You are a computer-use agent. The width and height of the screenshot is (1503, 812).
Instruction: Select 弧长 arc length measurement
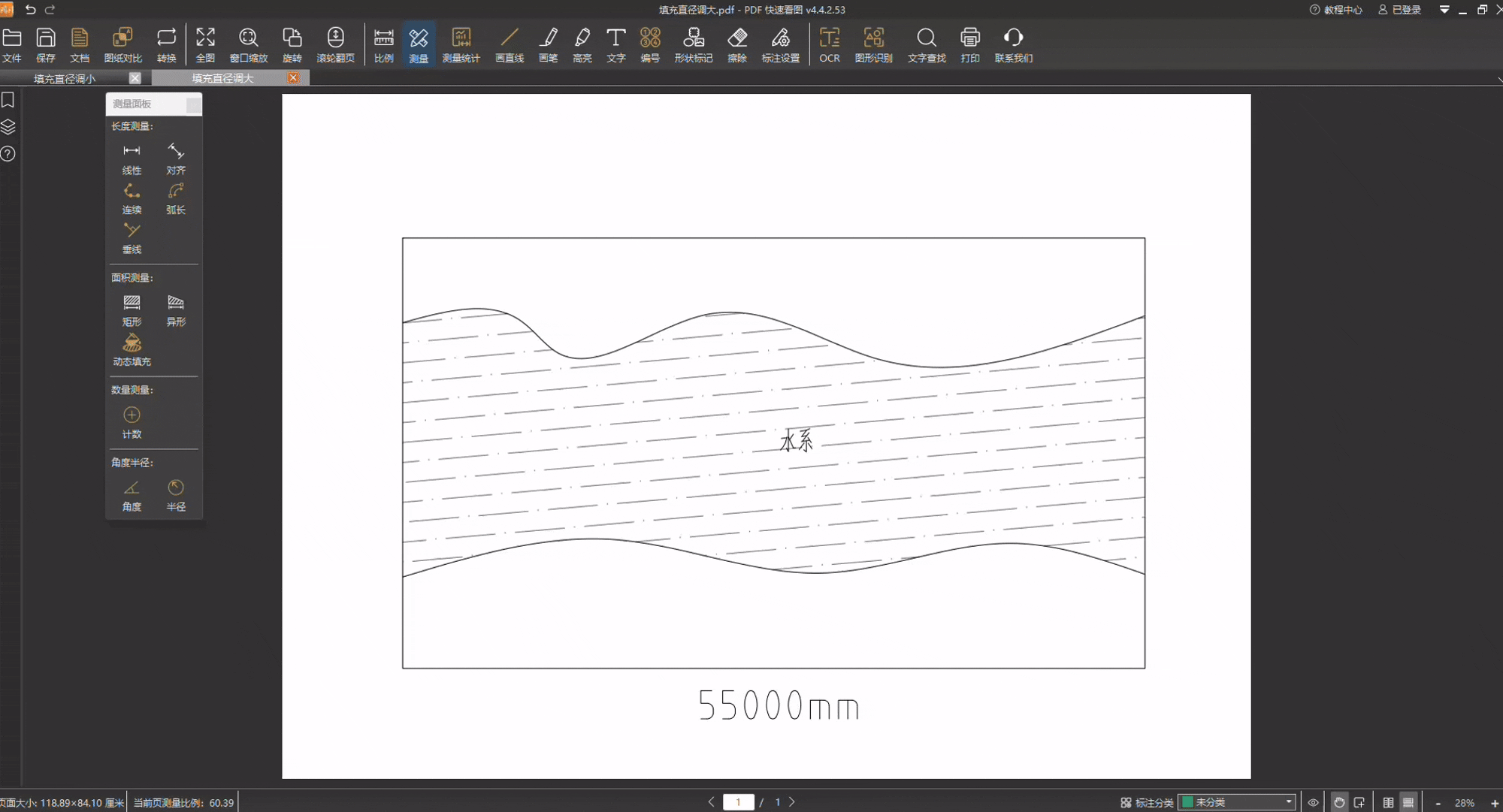coord(176,199)
